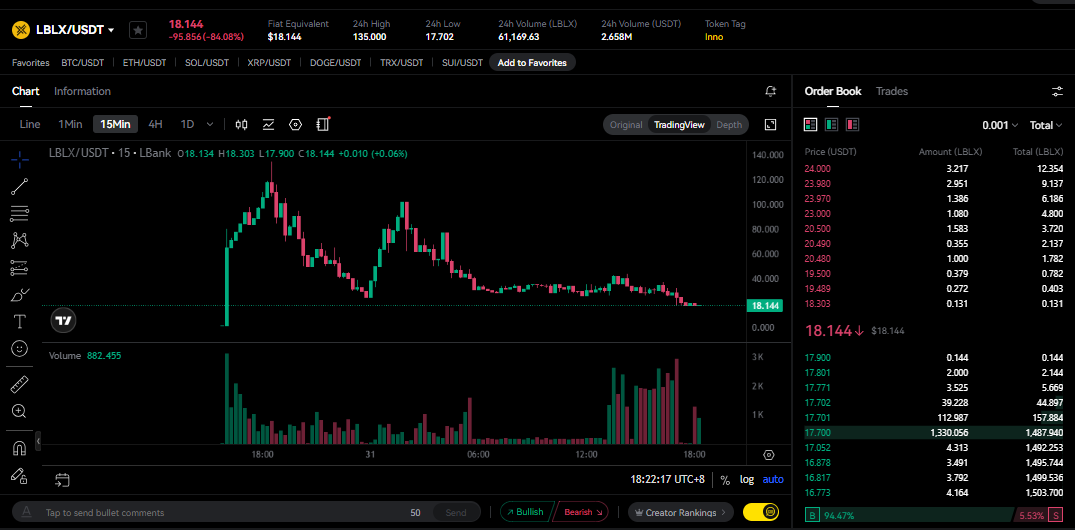Toggle magnet mode for drawings

[x=20, y=449]
